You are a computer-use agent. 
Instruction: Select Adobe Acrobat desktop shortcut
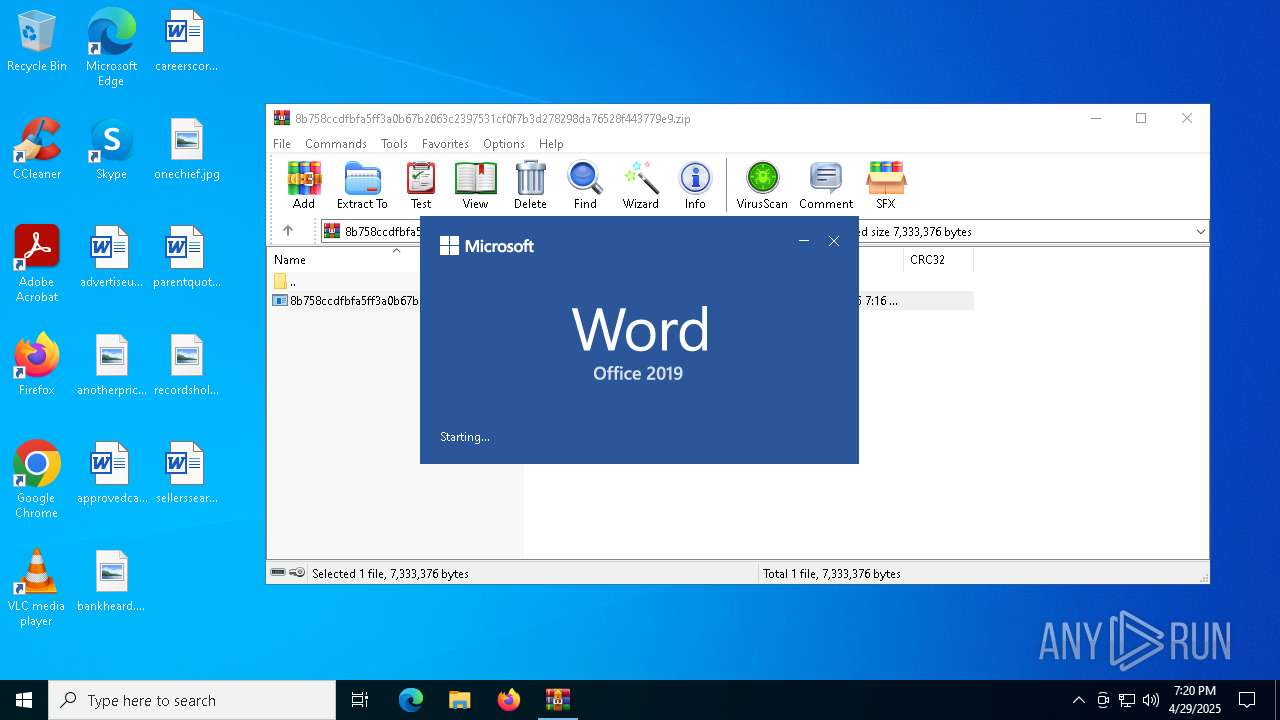[37, 264]
